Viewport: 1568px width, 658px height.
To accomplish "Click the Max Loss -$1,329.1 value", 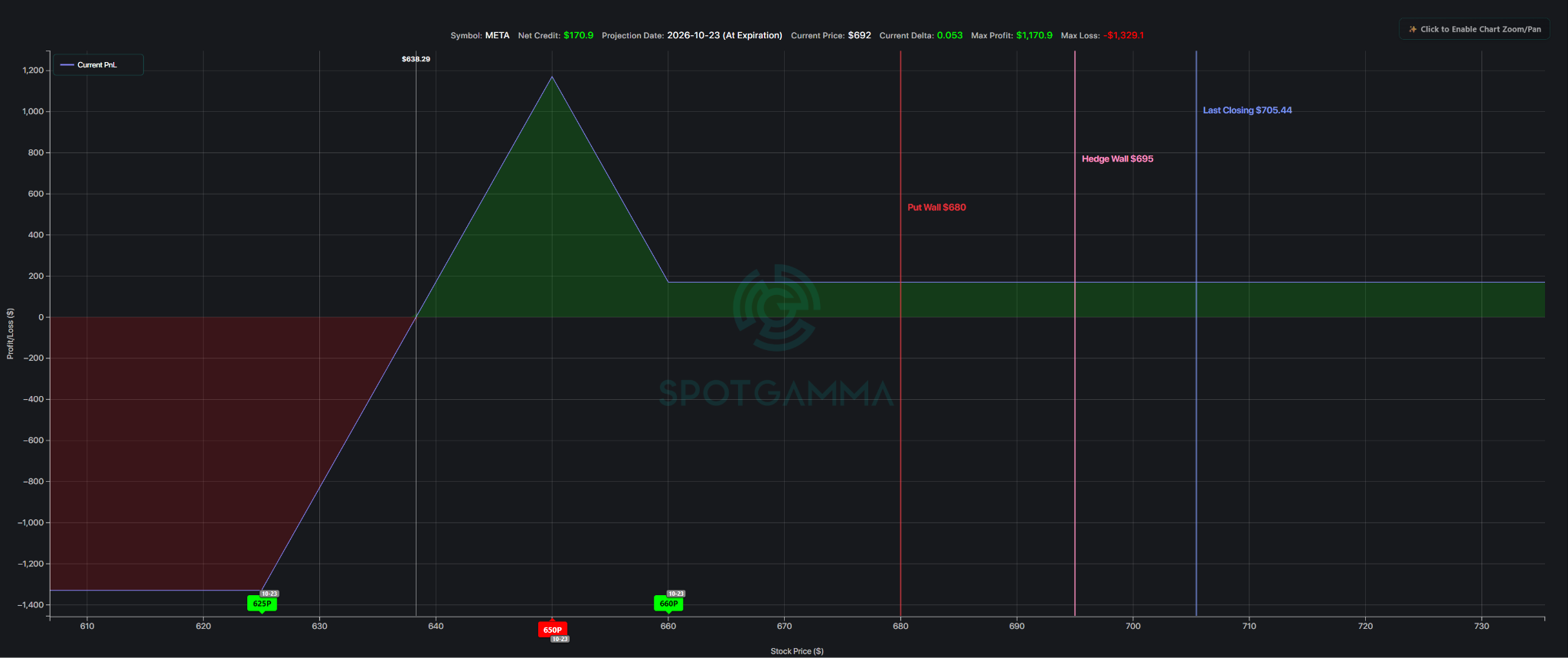I will [x=1124, y=35].
